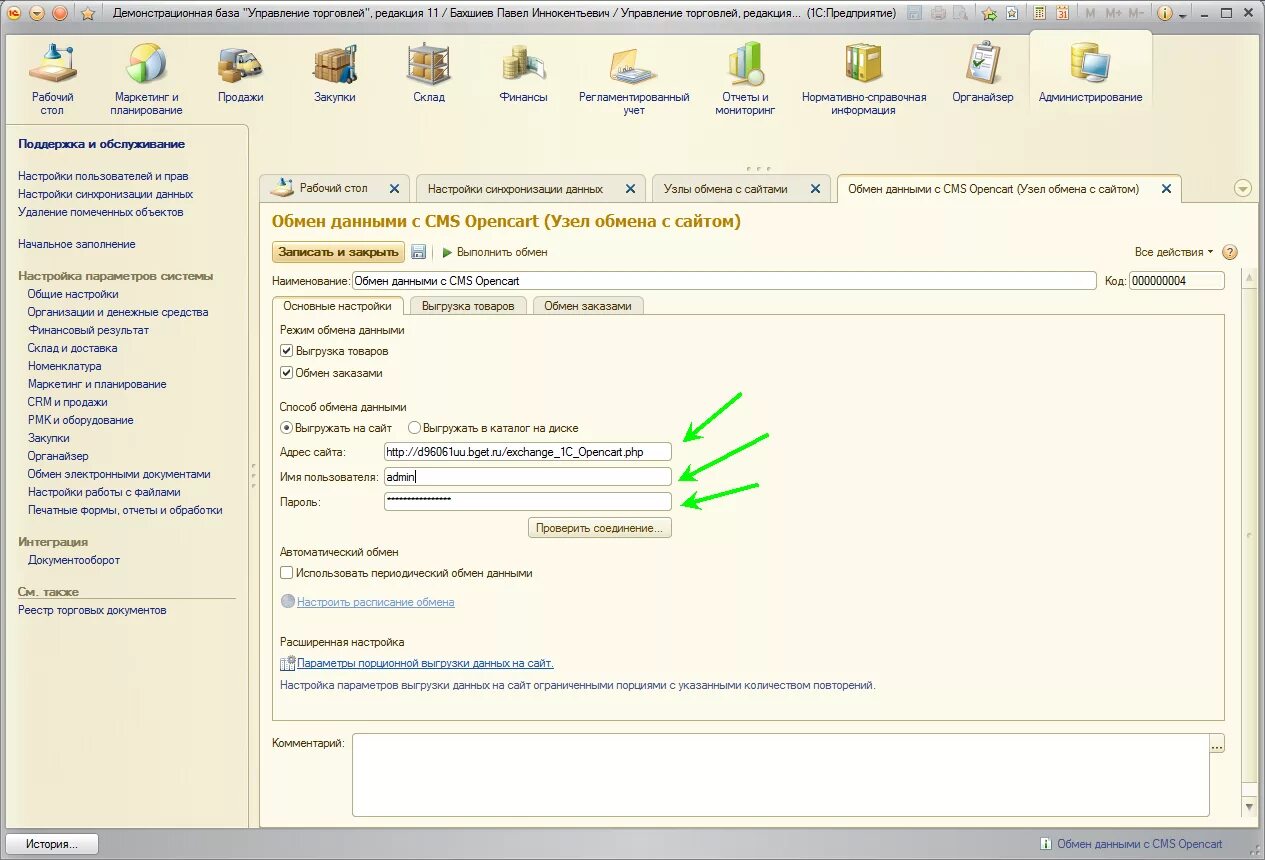
Task: Click the grey clock icon before Настроить расписание обмена
Action: 288,602
